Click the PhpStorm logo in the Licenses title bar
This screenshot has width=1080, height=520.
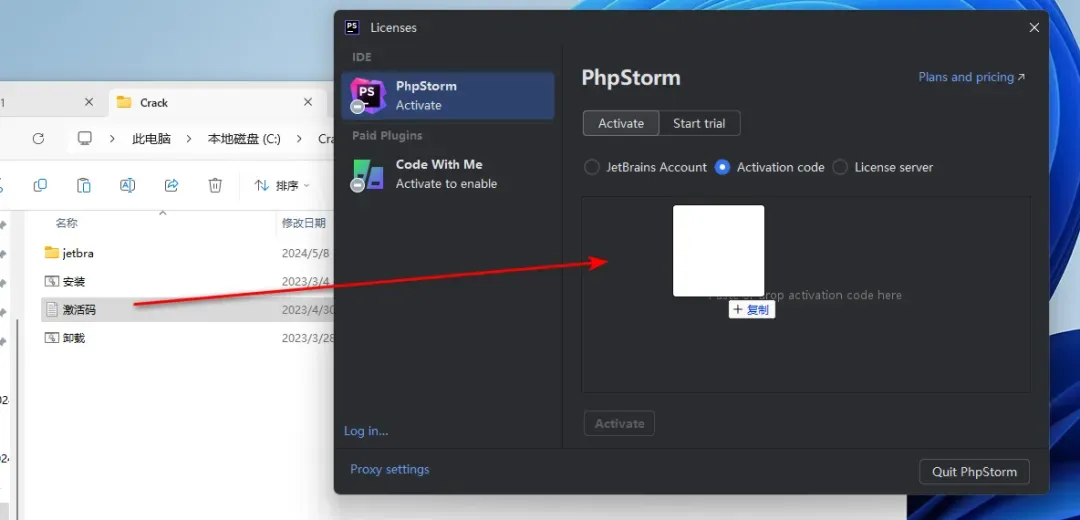coord(352,28)
